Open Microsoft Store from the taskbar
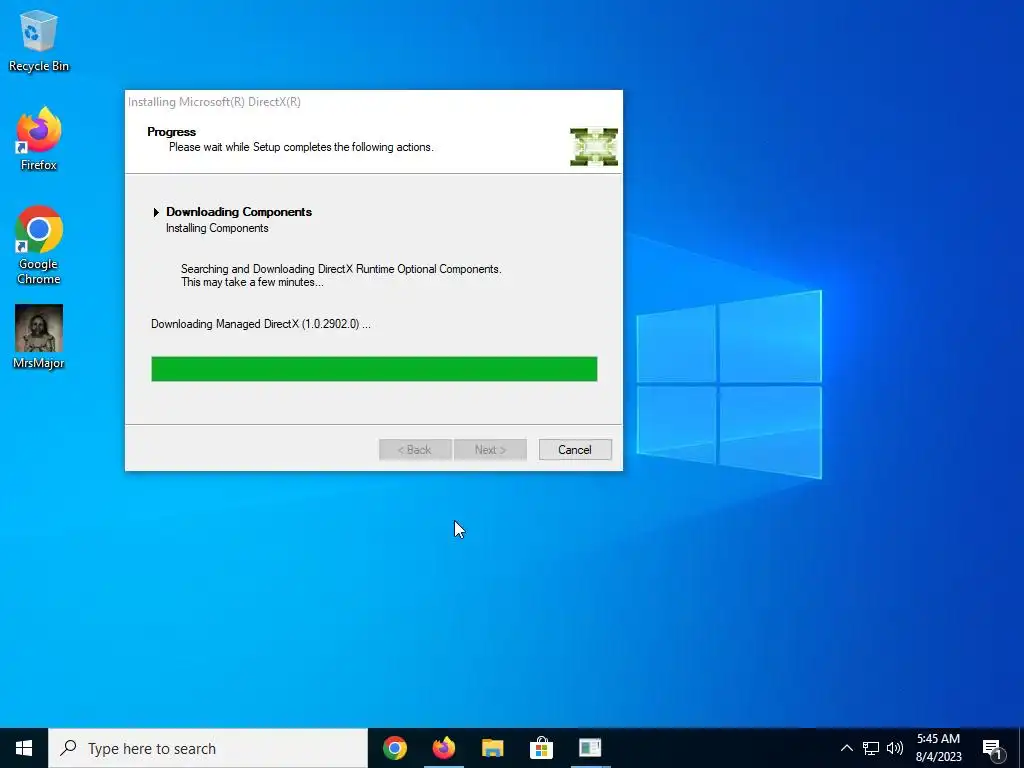Screen dimensions: 1024x768 coord(541,748)
